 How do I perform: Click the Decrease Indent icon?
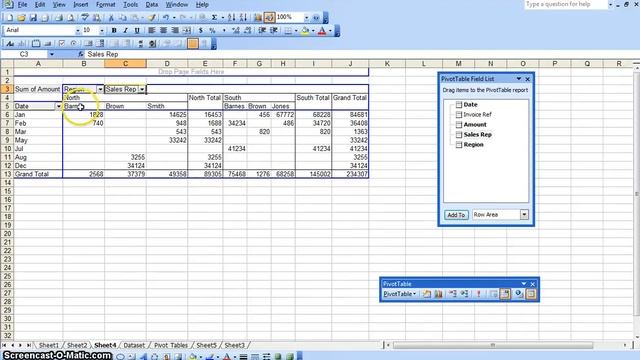click(262, 31)
